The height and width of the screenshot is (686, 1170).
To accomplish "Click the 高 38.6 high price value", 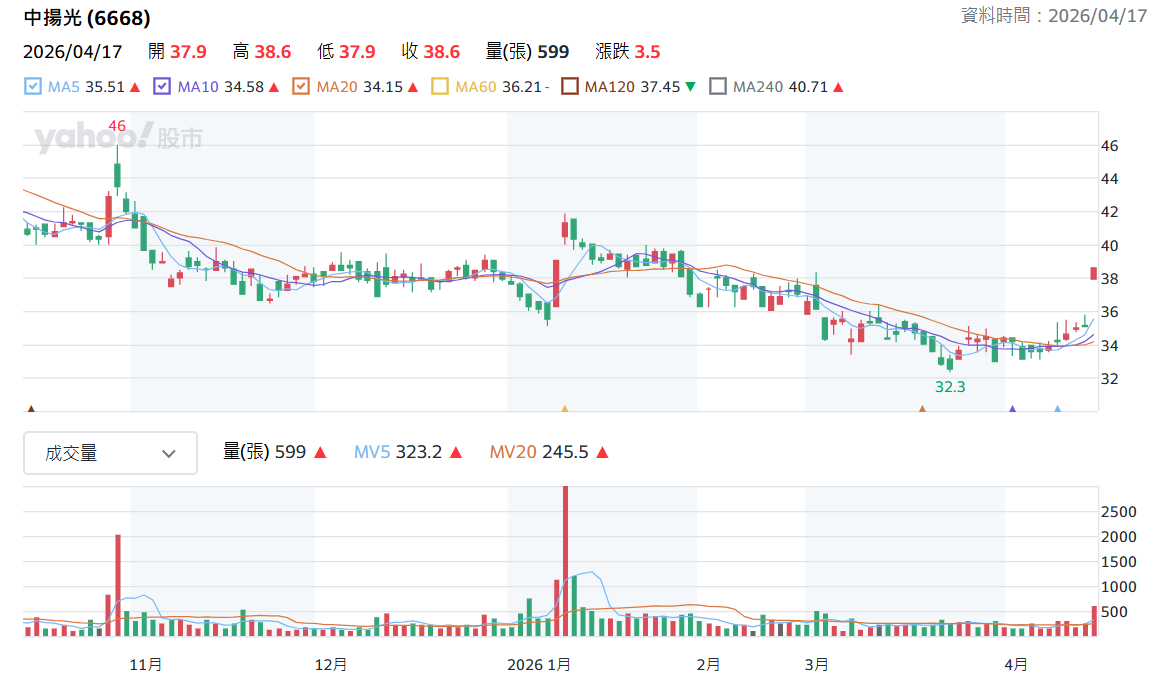I will pos(262,52).
